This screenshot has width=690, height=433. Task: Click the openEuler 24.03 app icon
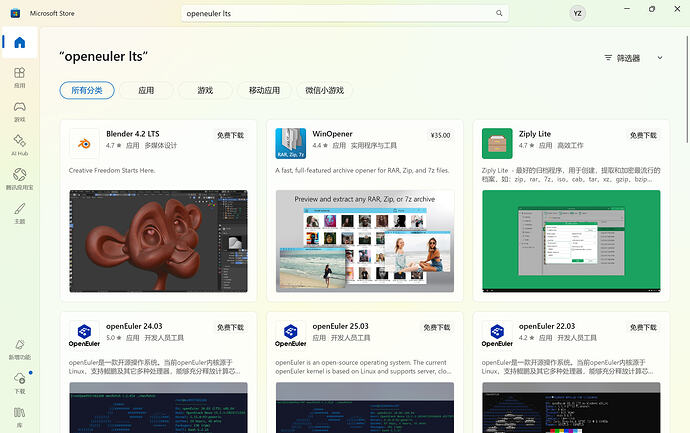(84, 335)
